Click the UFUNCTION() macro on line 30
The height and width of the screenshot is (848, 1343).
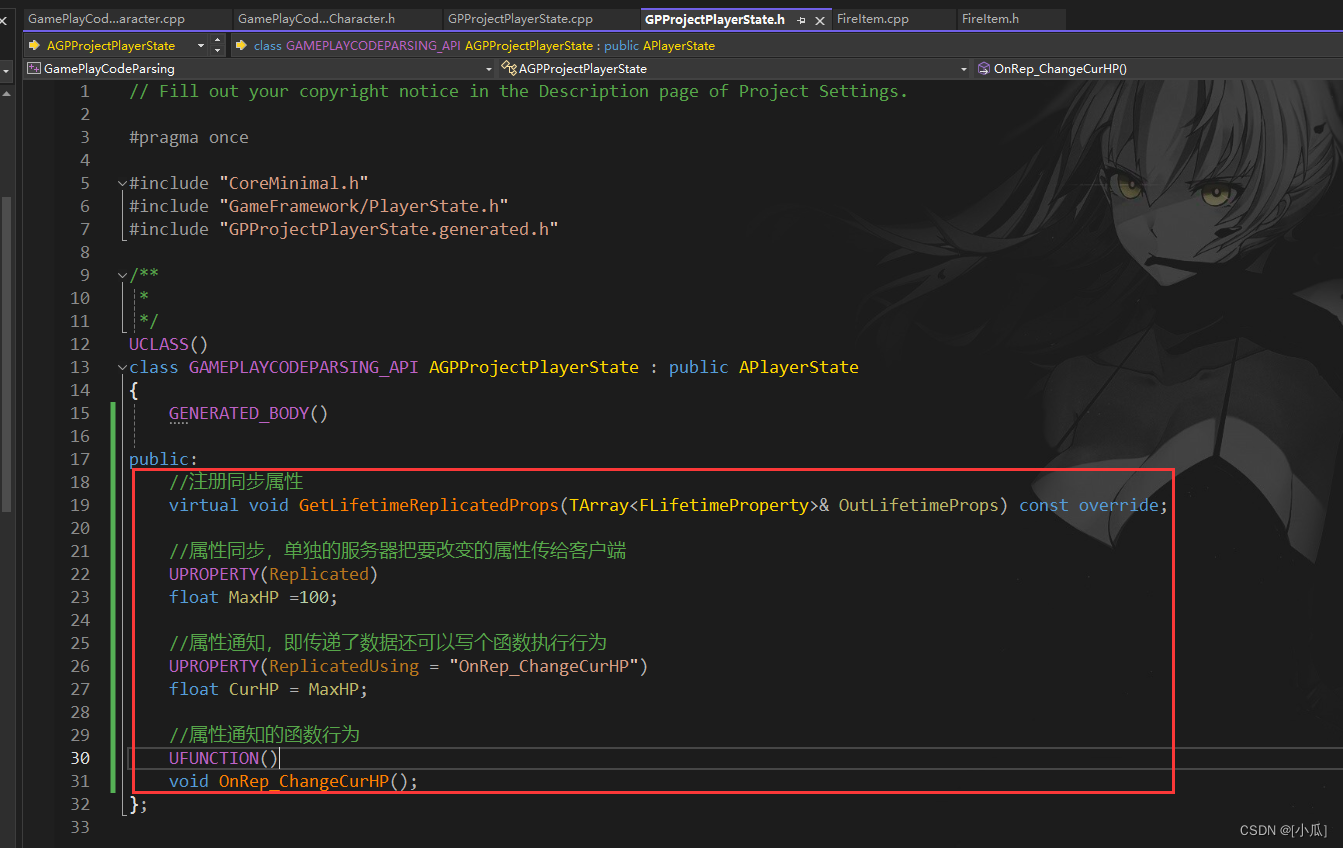pyautogui.click(x=224, y=758)
